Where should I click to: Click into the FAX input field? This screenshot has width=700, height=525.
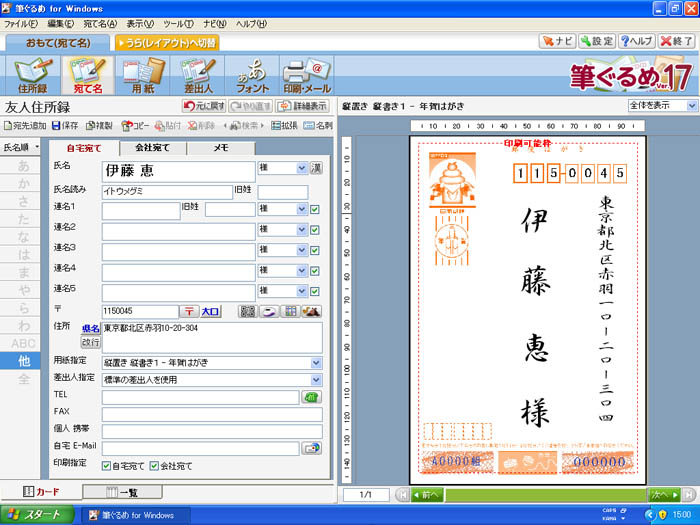(210, 414)
